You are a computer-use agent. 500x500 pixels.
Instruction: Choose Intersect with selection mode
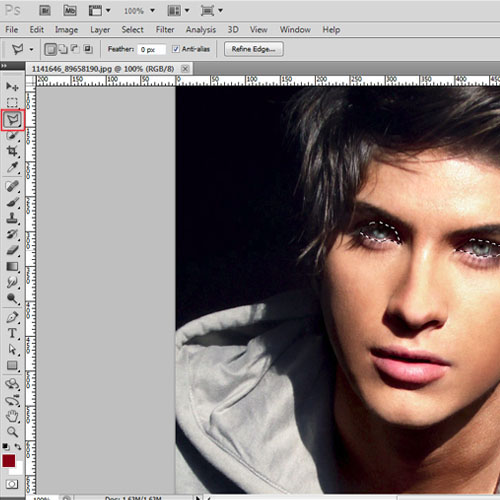(88, 49)
